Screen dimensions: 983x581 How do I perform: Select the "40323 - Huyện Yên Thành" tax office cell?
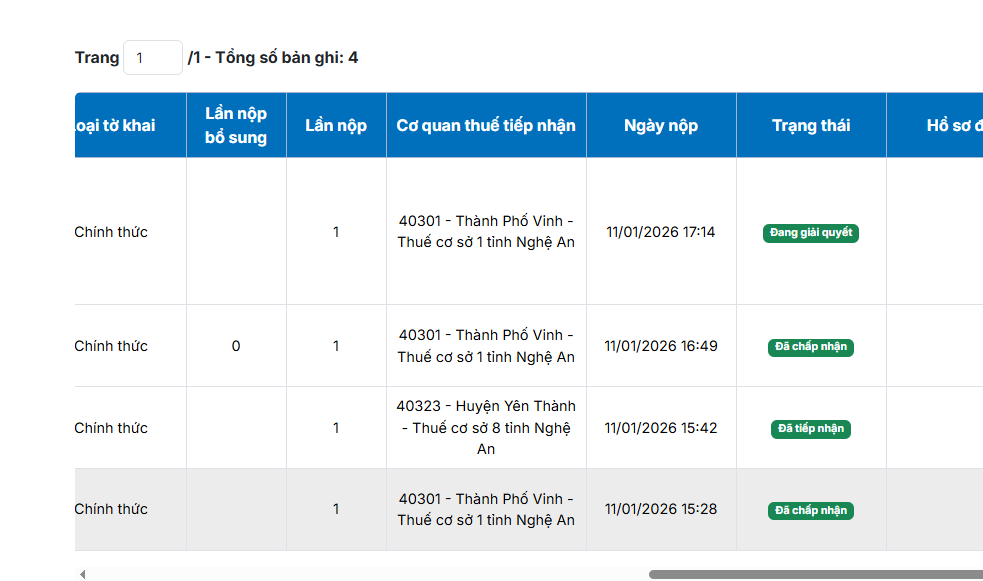tap(486, 428)
